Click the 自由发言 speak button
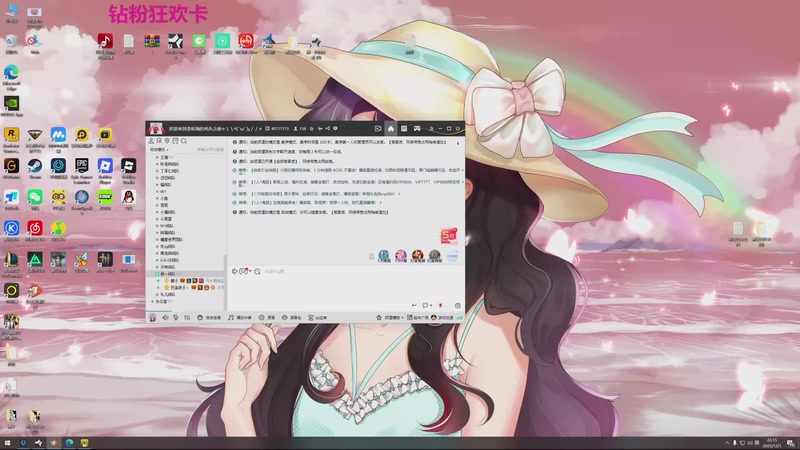 (x=209, y=317)
